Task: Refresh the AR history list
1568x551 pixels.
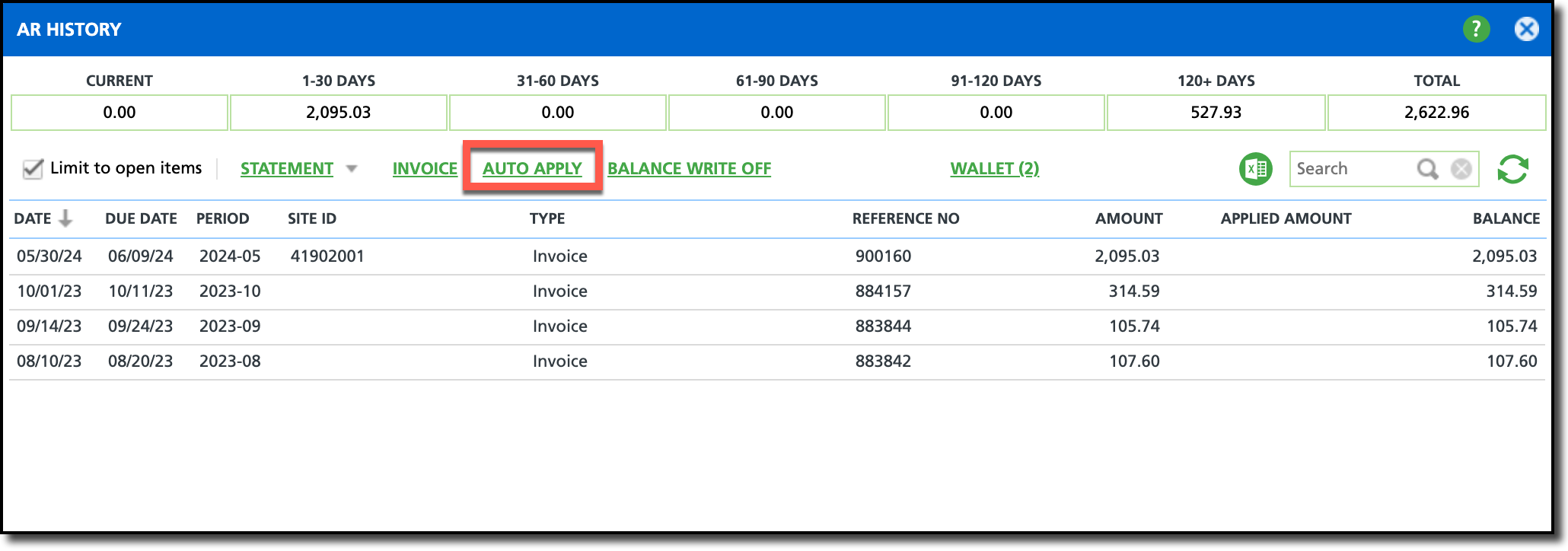Action: coord(1512,169)
